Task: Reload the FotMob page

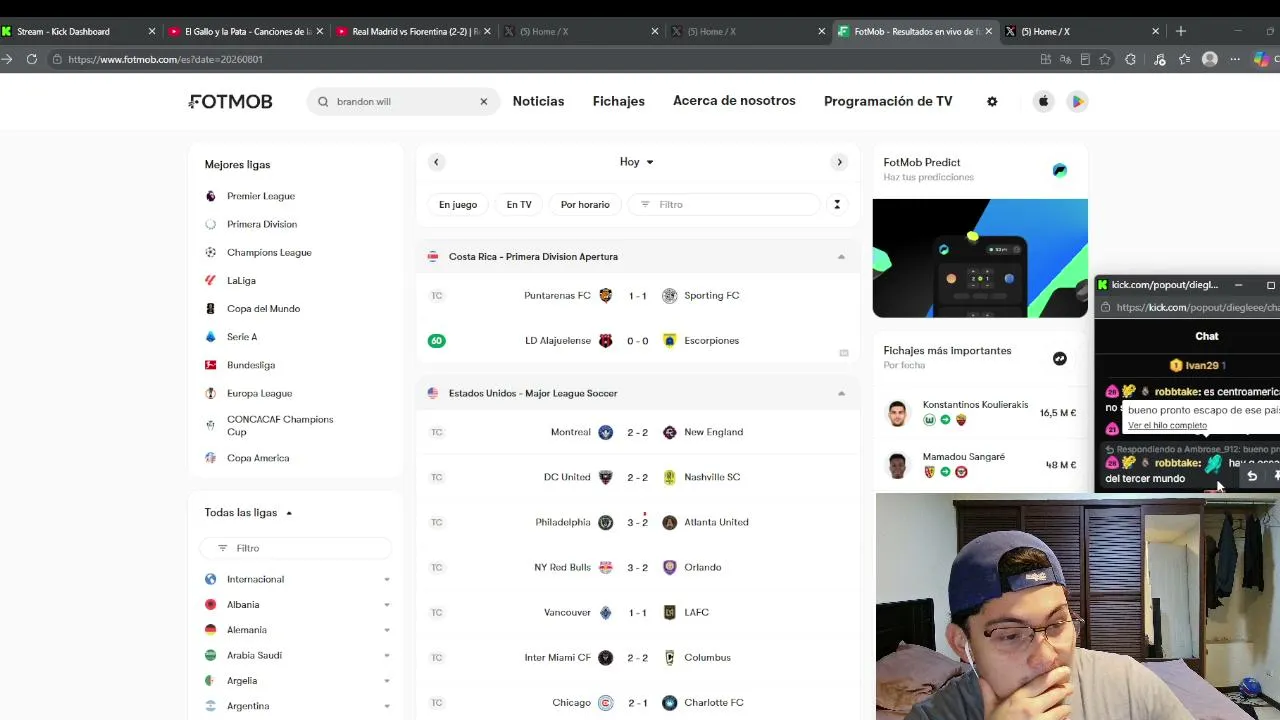Action: (32, 60)
